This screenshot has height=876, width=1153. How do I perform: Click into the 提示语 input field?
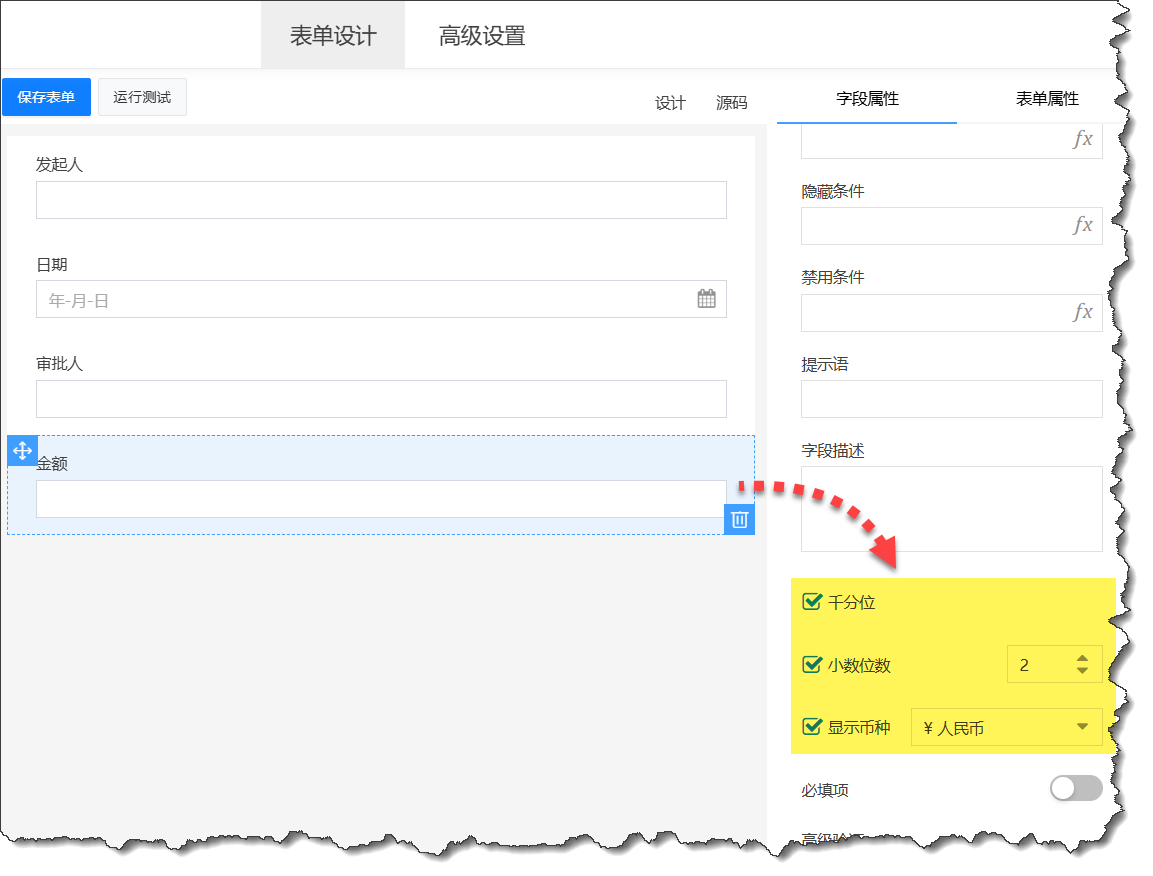point(950,399)
